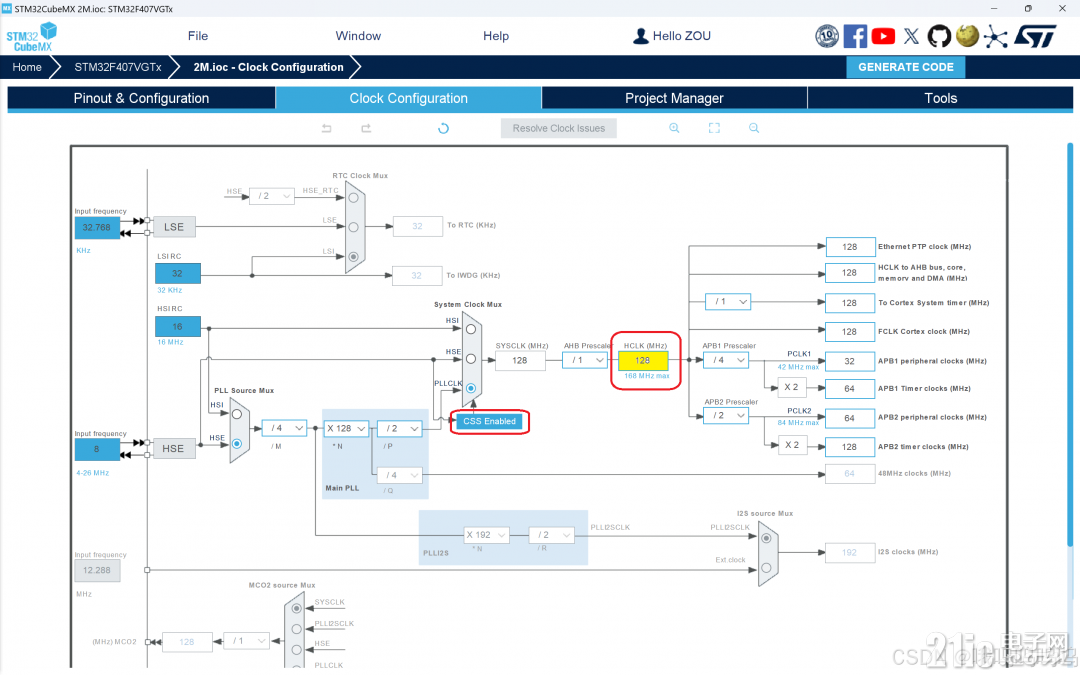This screenshot has width=1080, height=675.
Task: Click the undo arrow icon
Action: coord(326,128)
